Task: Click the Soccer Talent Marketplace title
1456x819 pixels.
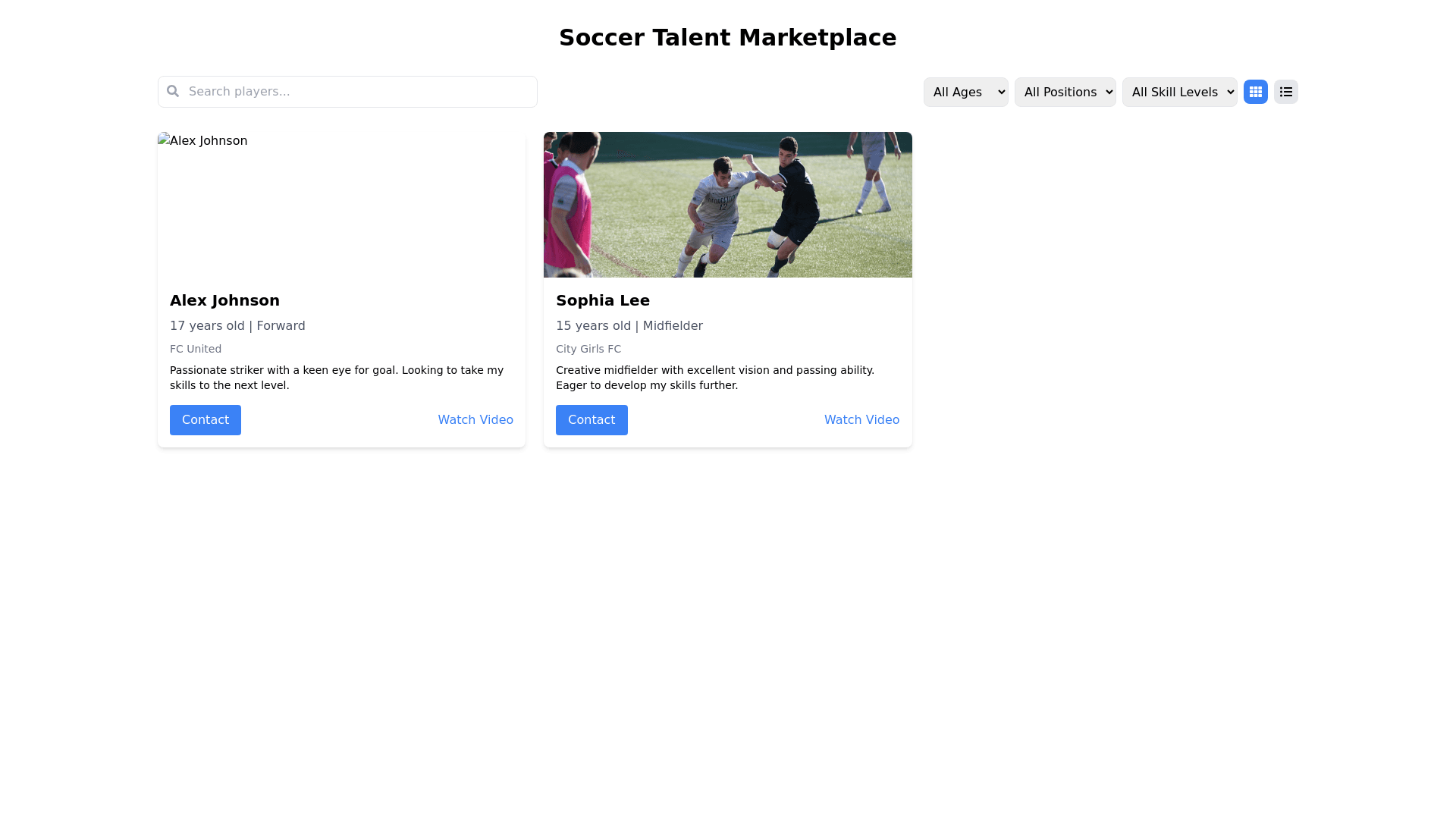Action: click(727, 38)
